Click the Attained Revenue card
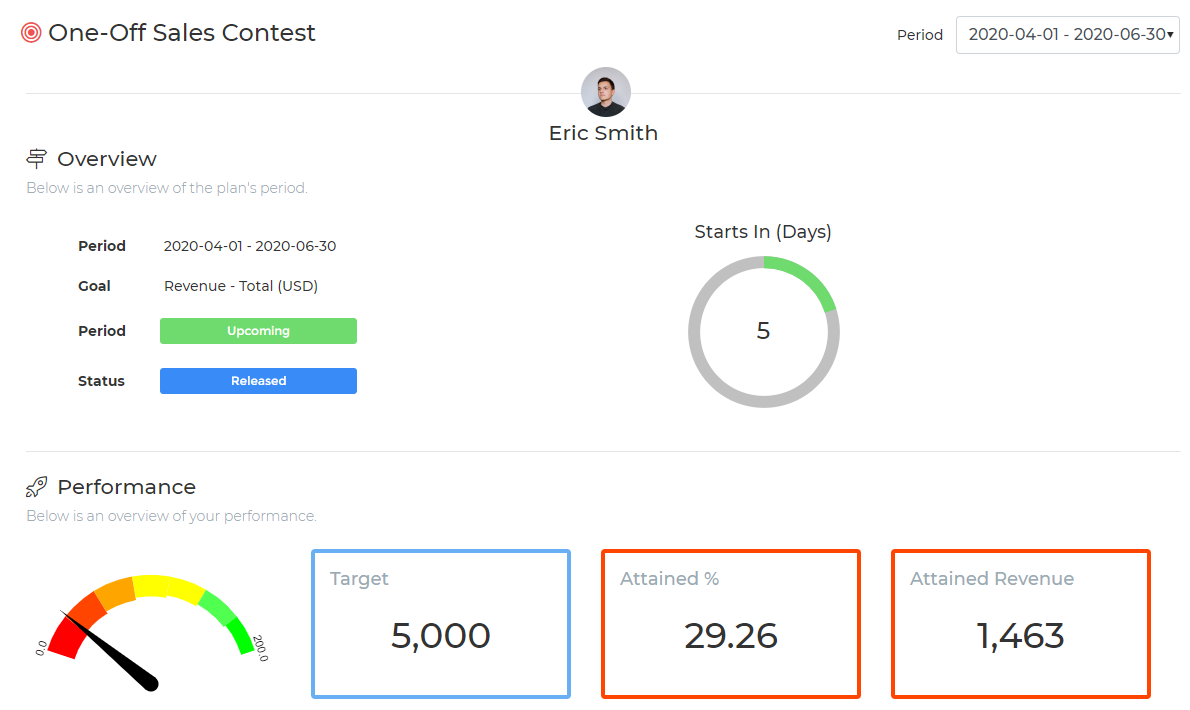 point(1021,623)
